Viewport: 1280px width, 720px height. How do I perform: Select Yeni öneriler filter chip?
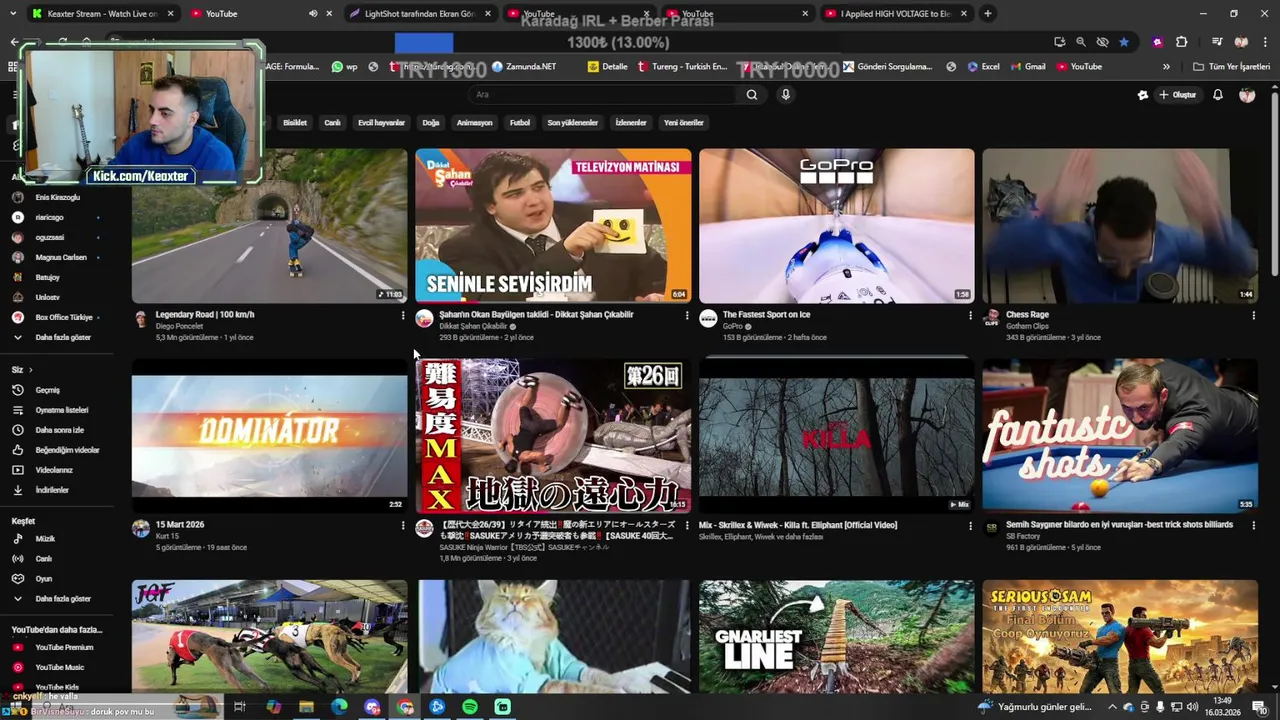pos(684,123)
